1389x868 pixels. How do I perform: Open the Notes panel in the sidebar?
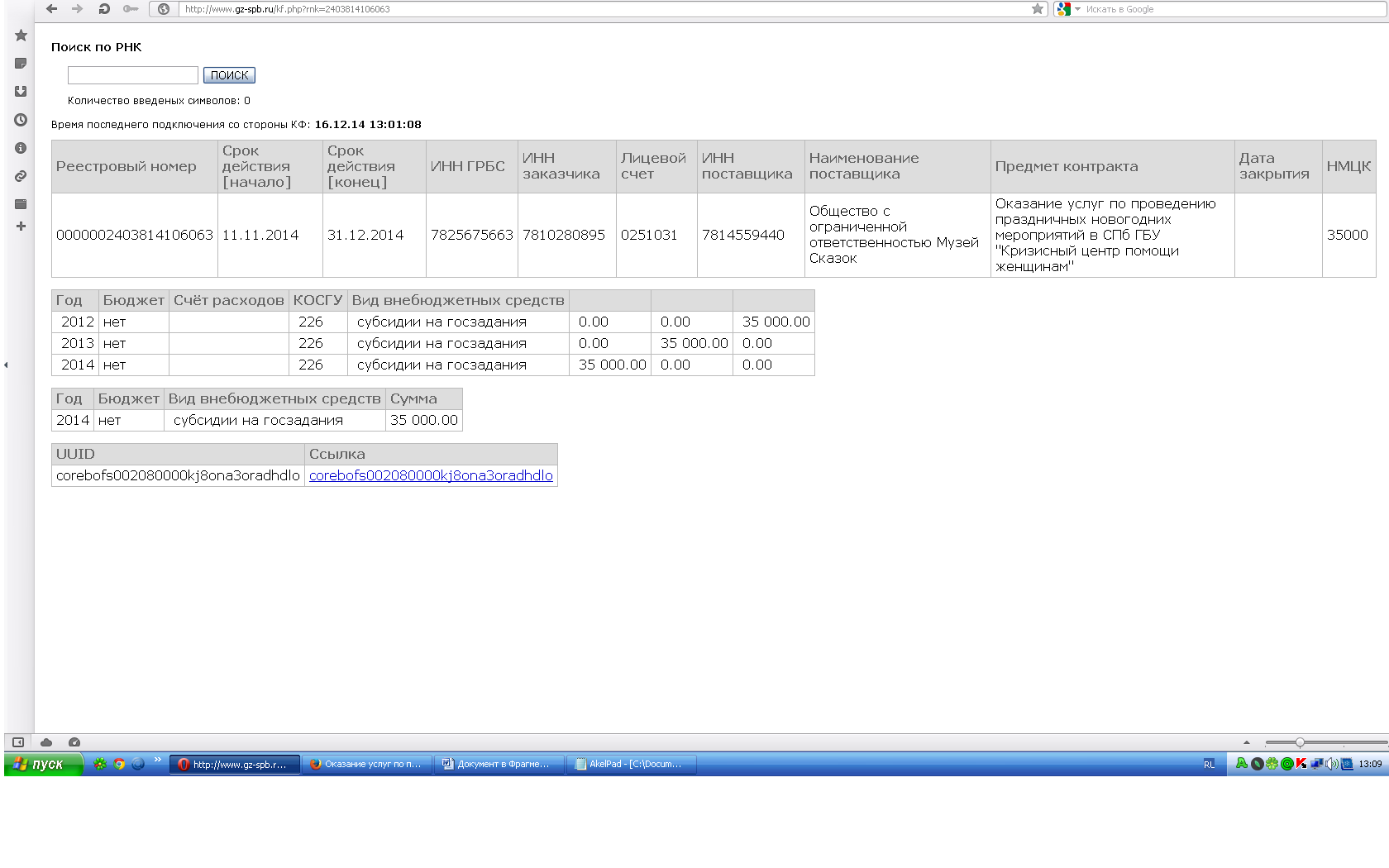click(21, 64)
